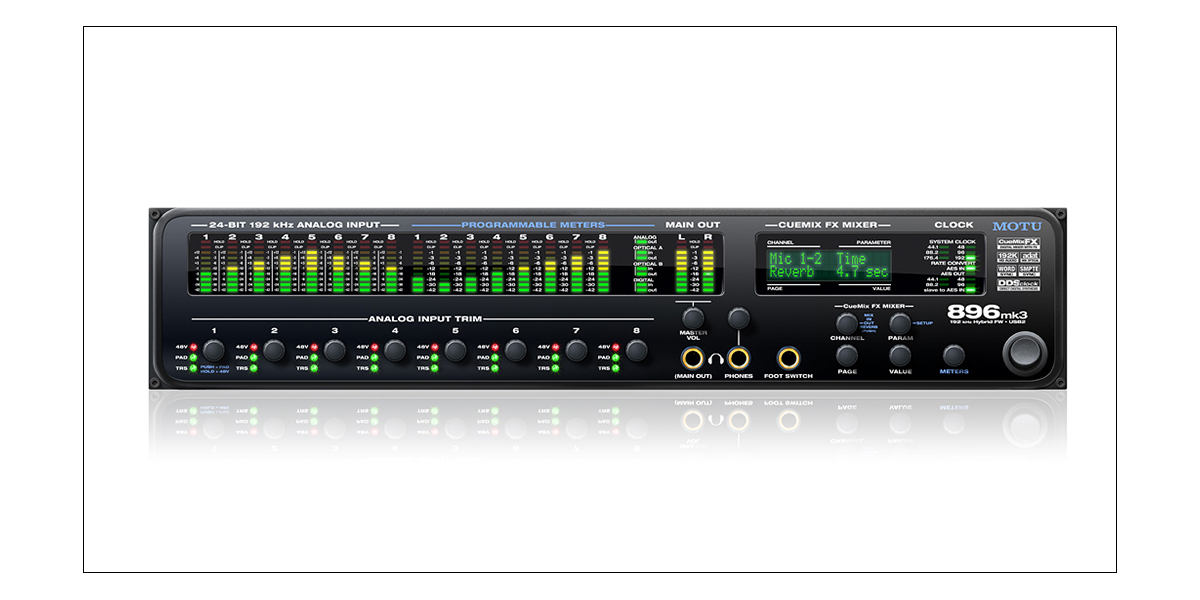Click the MOTU logo
Image resolution: width=1200 pixels, height=600 pixels.
tap(1017, 226)
